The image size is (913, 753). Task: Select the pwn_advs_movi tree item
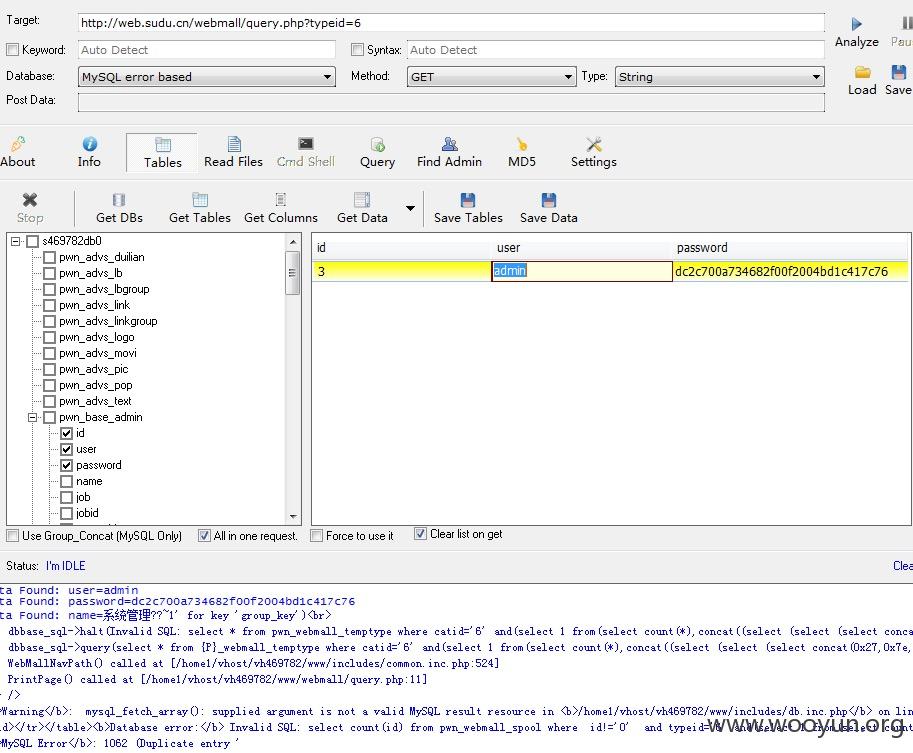tap(98, 353)
